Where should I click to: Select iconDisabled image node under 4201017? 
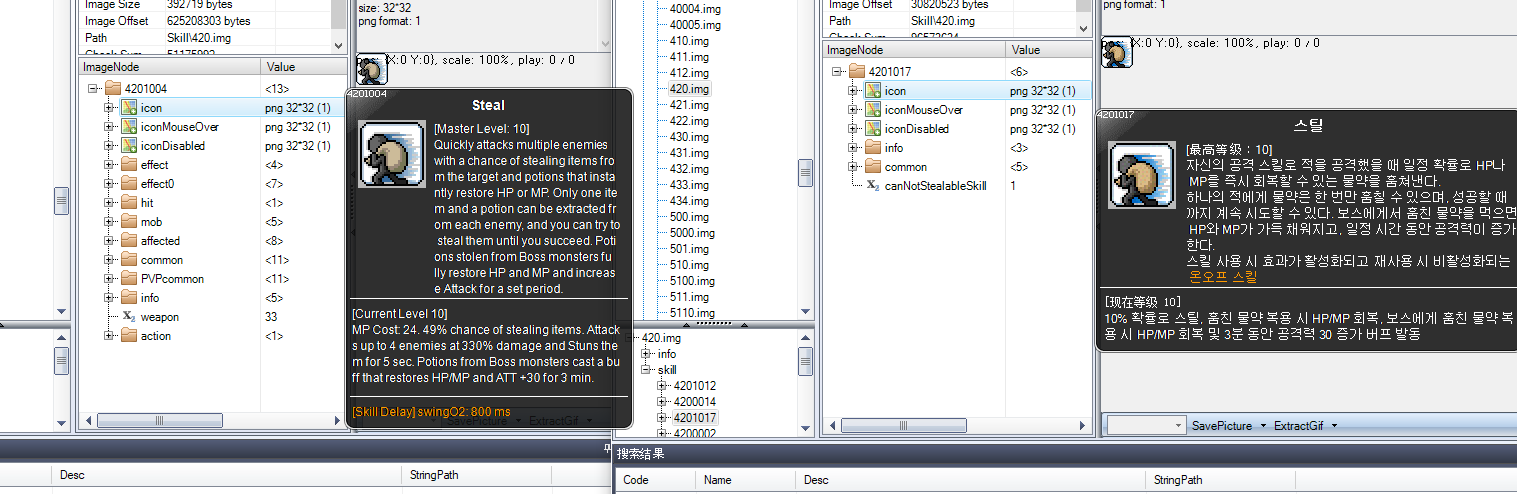coord(916,129)
